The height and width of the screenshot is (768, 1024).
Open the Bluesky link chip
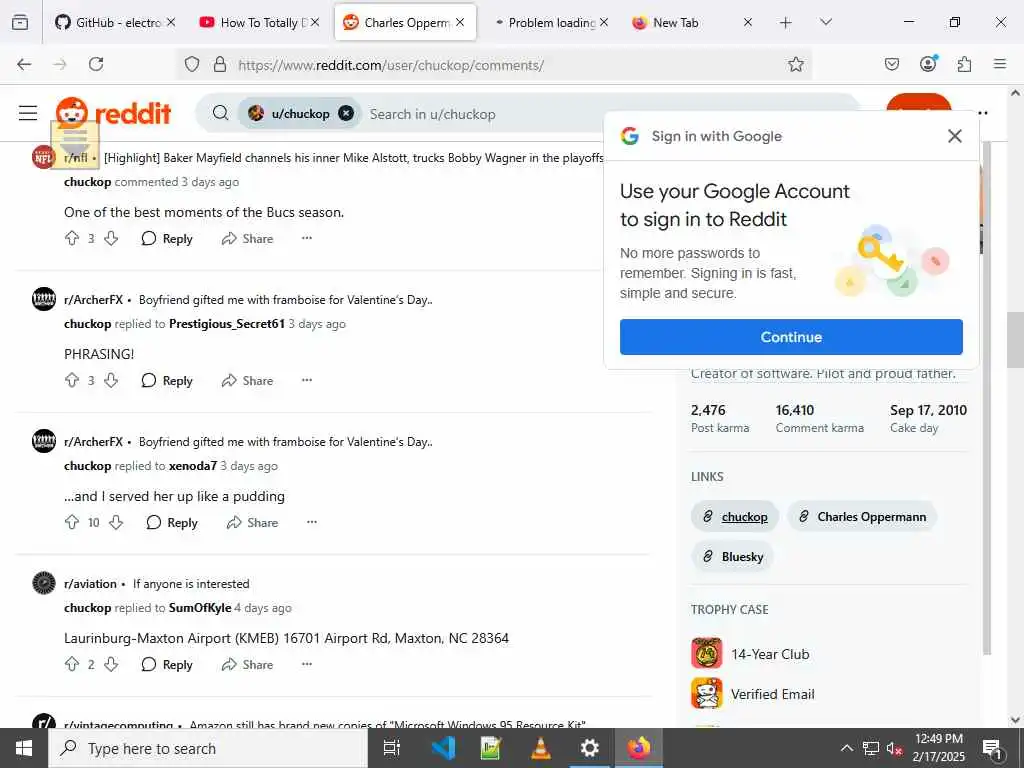point(733,556)
